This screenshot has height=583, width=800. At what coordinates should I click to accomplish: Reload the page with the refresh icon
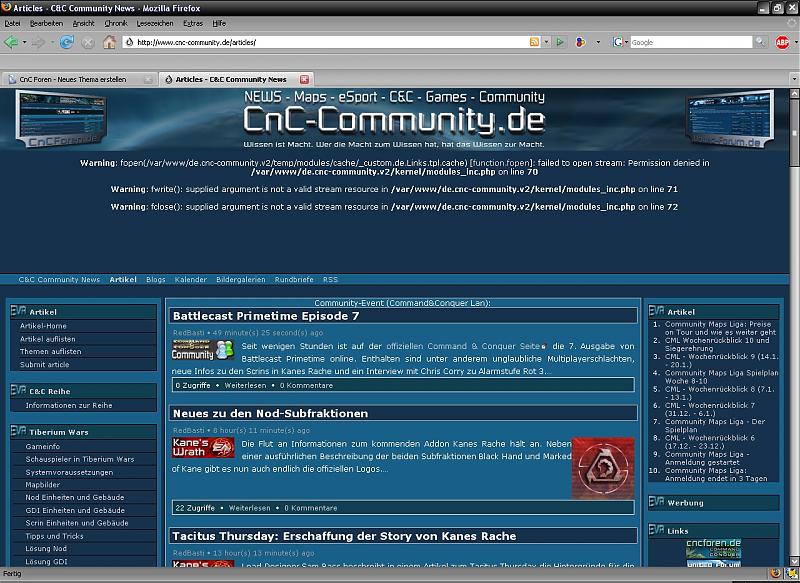66,42
